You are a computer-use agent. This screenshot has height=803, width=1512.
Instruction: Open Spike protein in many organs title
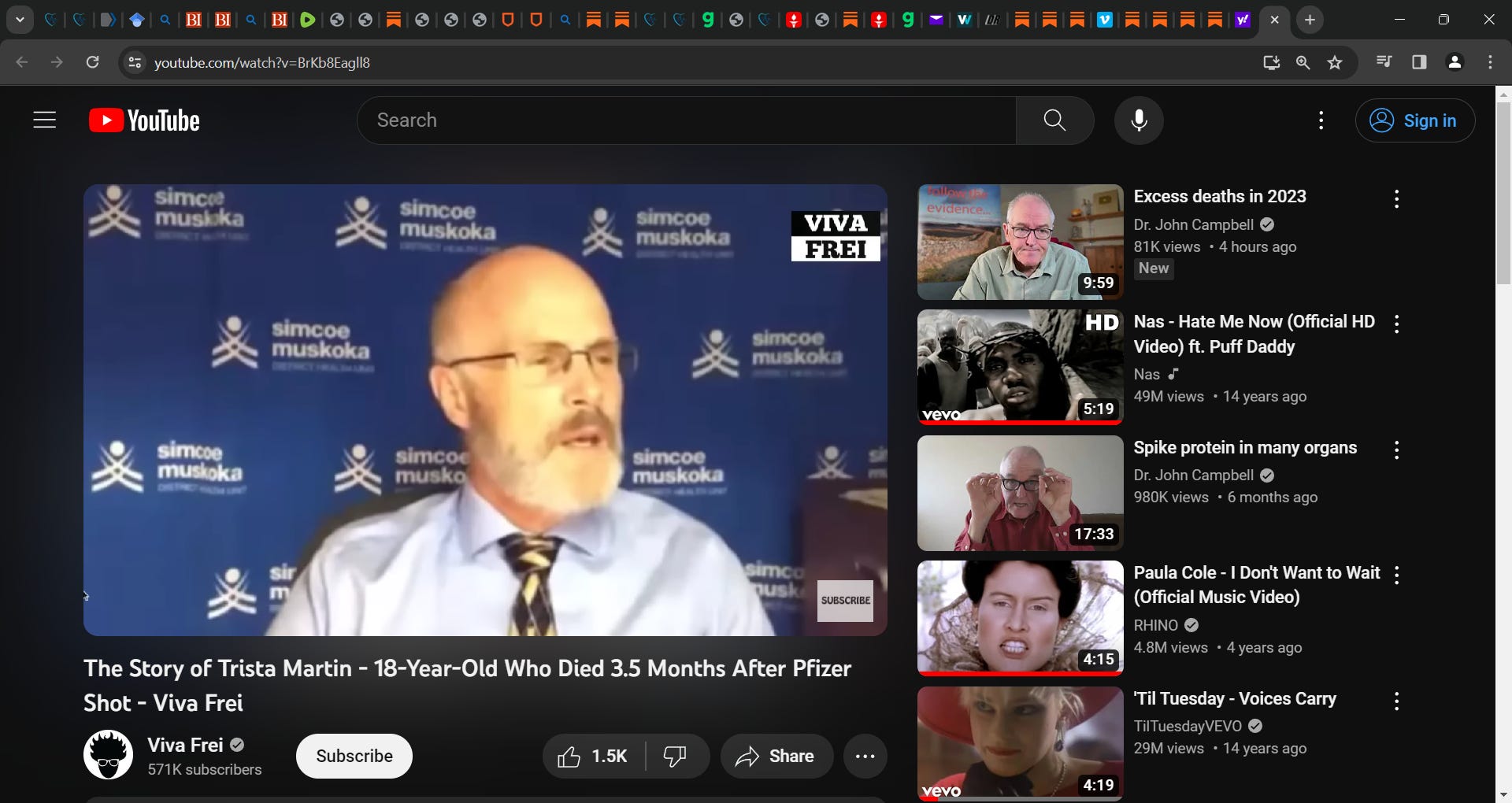[x=1245, y=448]
